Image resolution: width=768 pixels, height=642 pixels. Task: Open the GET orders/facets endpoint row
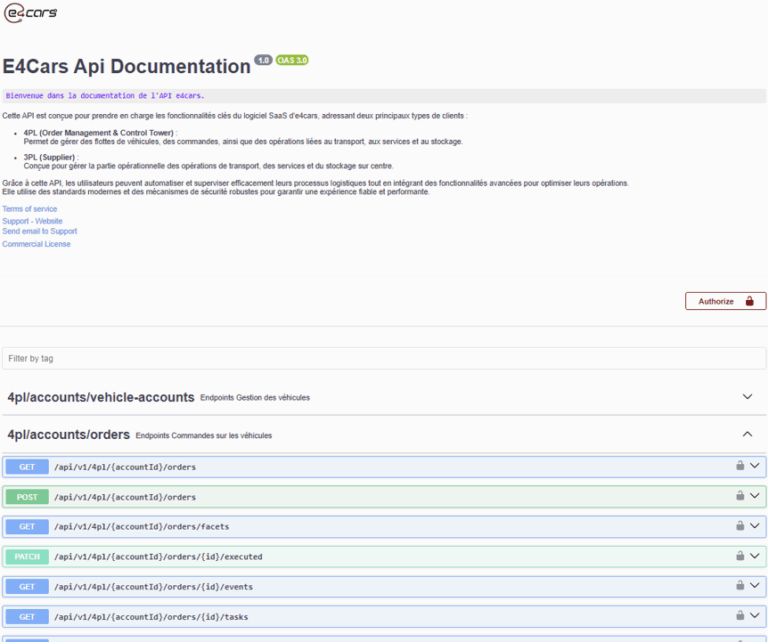[x=300, y=526]
